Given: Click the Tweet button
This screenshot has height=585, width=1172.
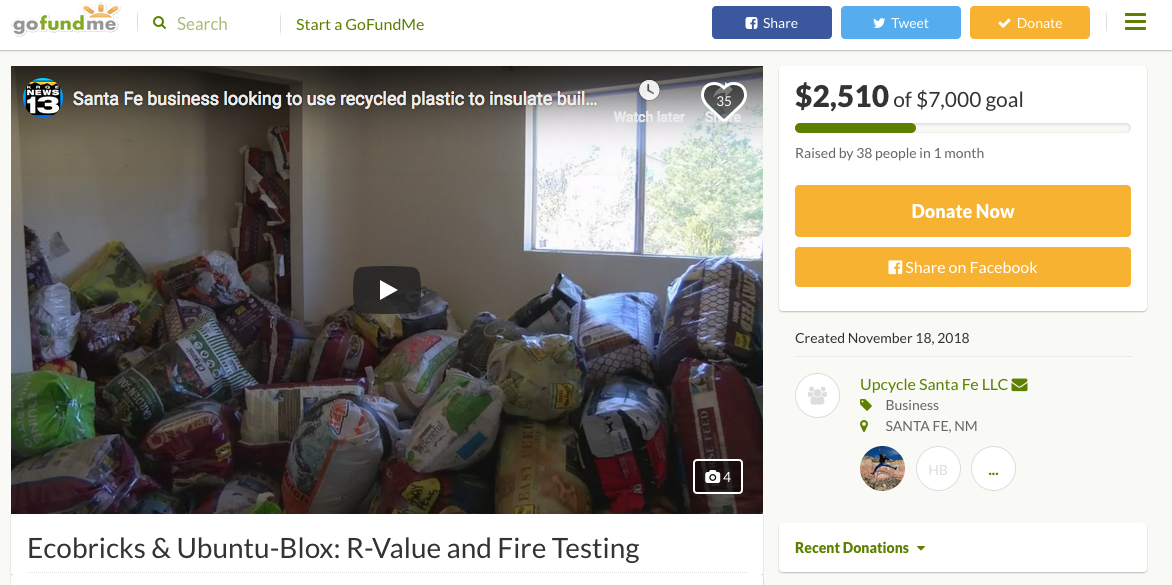Looking at the screenshot, I should (x=901, y=23).
